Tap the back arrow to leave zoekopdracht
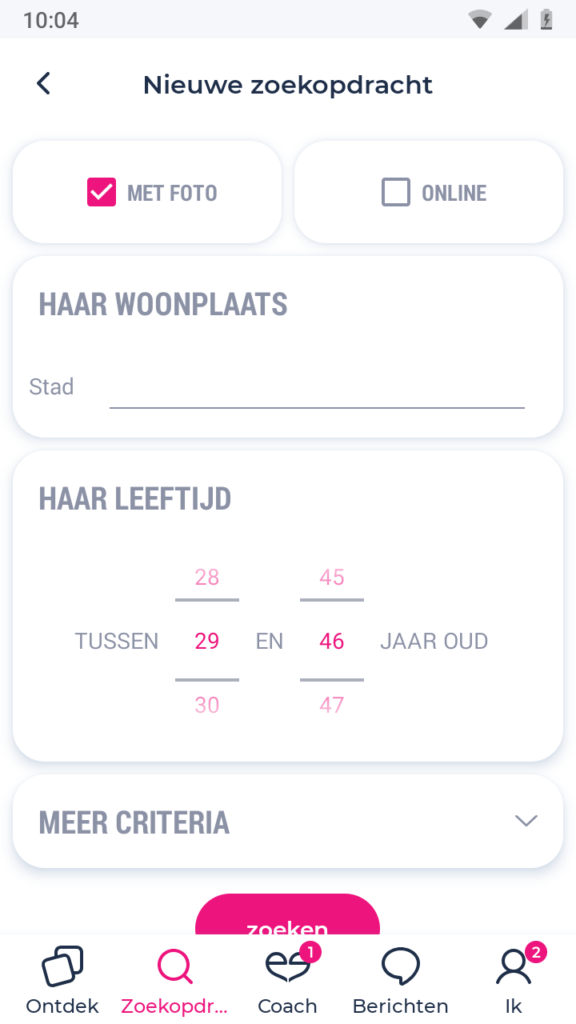Viewport: 576px width, 1024px height. tap(42, 84)
